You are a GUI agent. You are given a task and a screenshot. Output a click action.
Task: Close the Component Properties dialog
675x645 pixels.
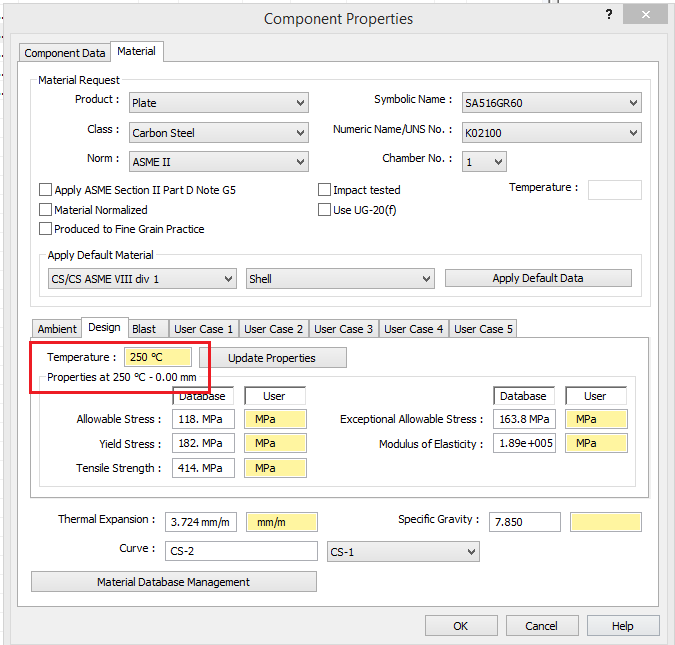click(645, 15)
